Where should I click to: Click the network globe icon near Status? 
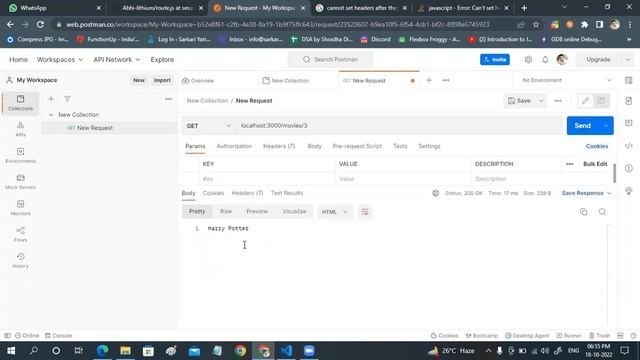[436, 193]
